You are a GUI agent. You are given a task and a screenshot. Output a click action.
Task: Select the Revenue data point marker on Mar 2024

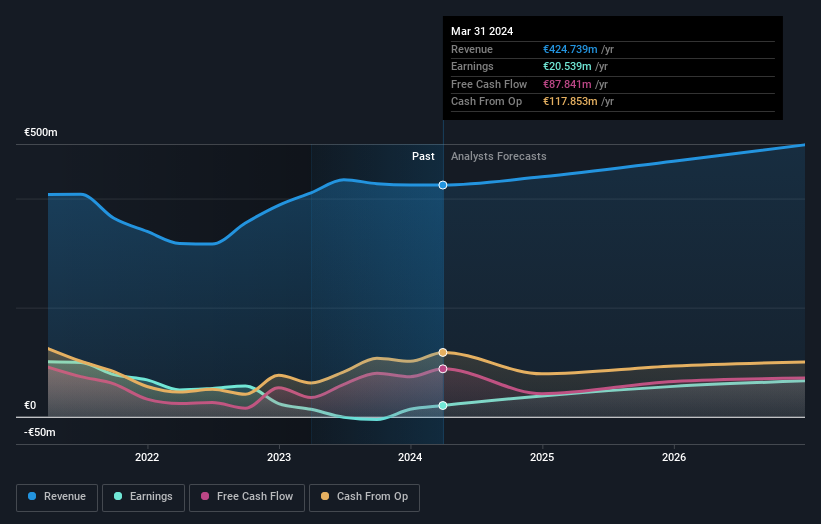[x=443, y=185]
